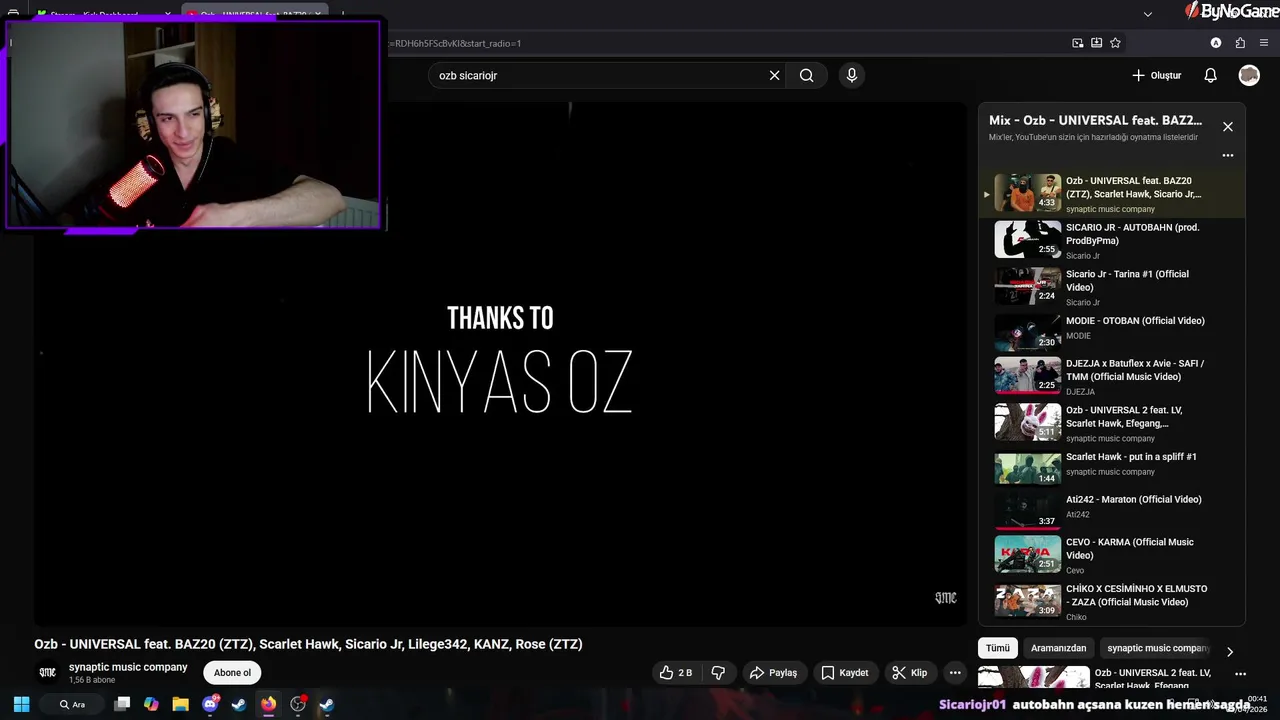
Task: Click into the YouTube search input field
Action: click(600, 75)
